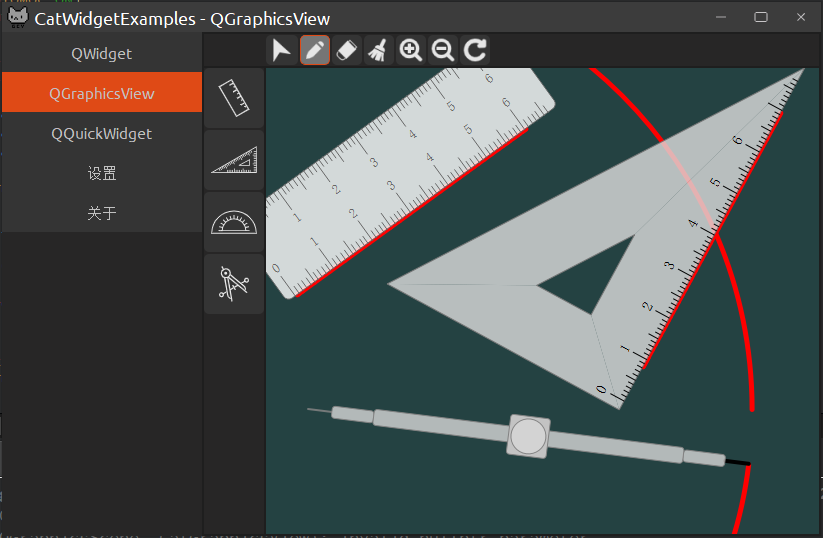Viewport: 823px width, 538px height.
Task: Add the protractor tool from side panel
Action: tap(234, 222)
